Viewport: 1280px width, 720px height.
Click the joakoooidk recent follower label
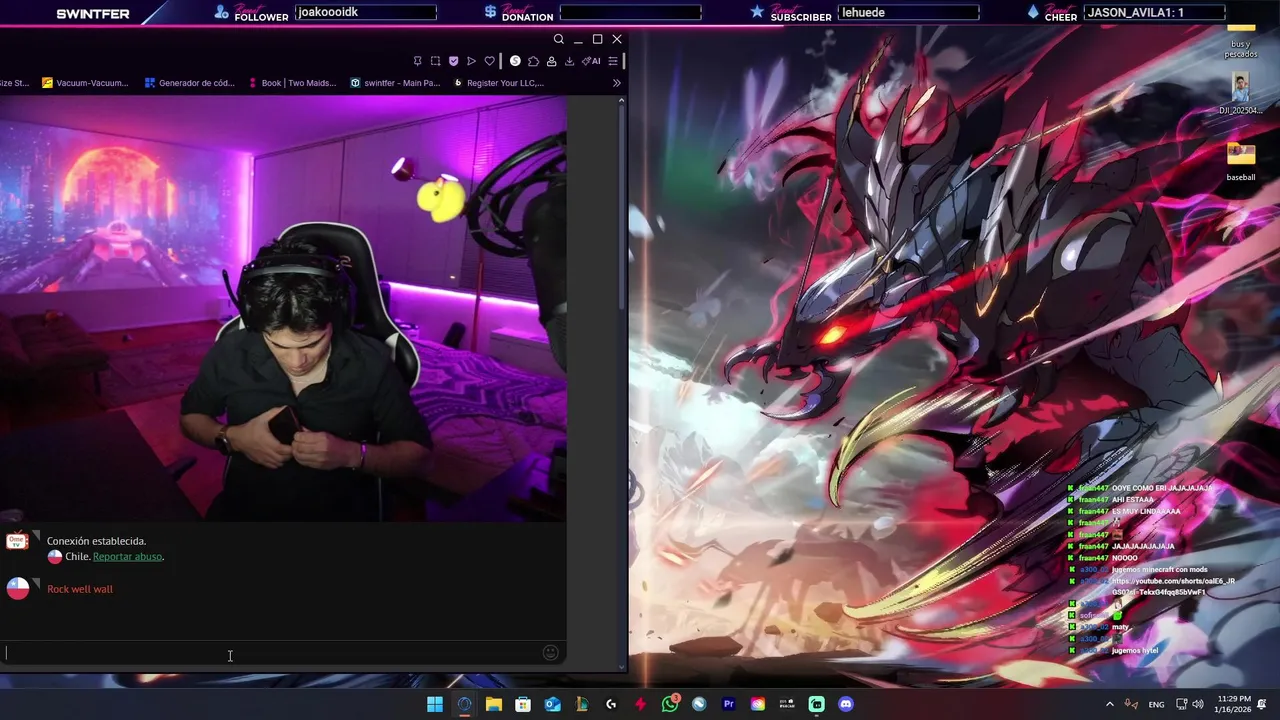tap(366, 12)
